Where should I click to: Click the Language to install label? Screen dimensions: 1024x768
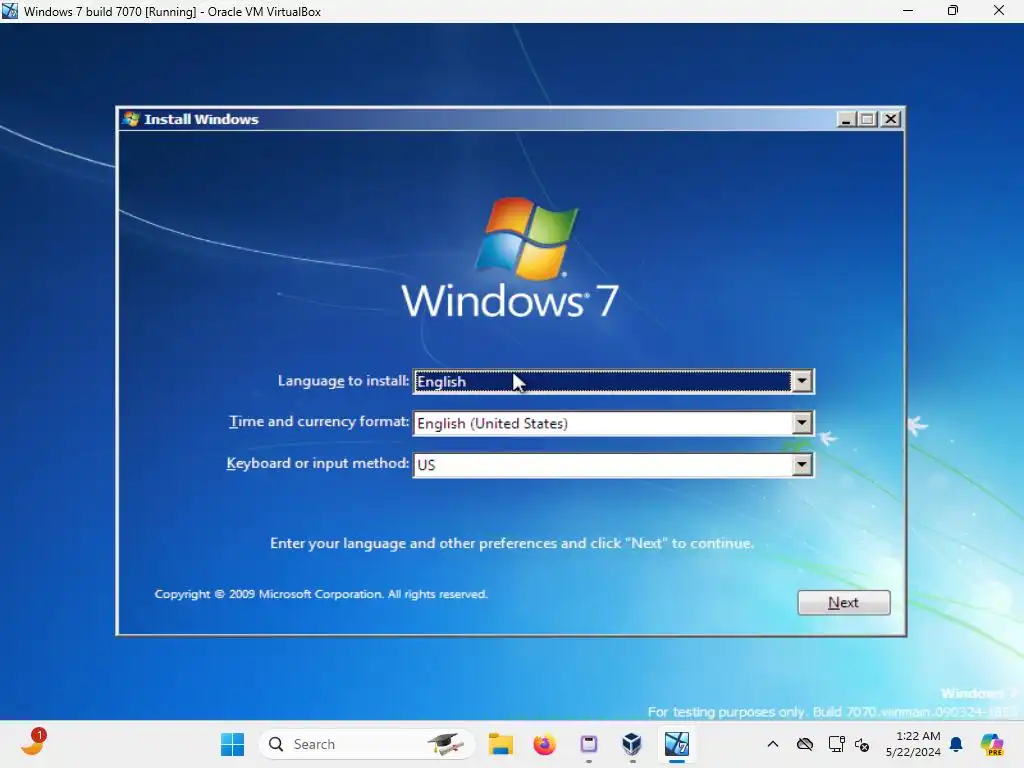[x=344, y=381]
